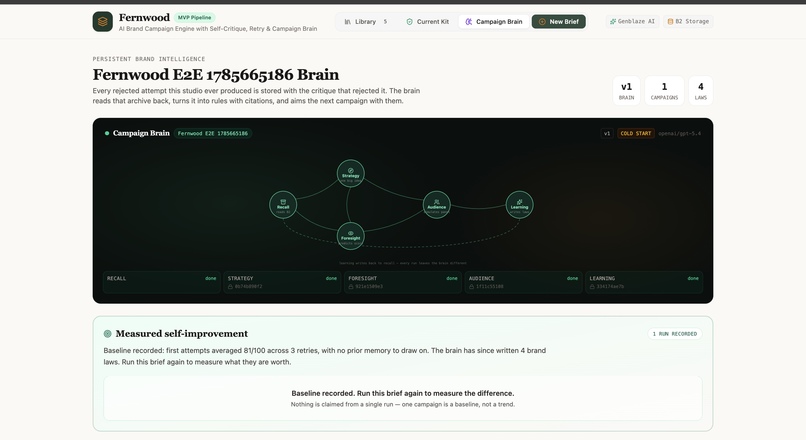Viewport: 806px width, 440px height.
Task: Click the brain icon in Campaign Brain tab
Action: (469, 22)
